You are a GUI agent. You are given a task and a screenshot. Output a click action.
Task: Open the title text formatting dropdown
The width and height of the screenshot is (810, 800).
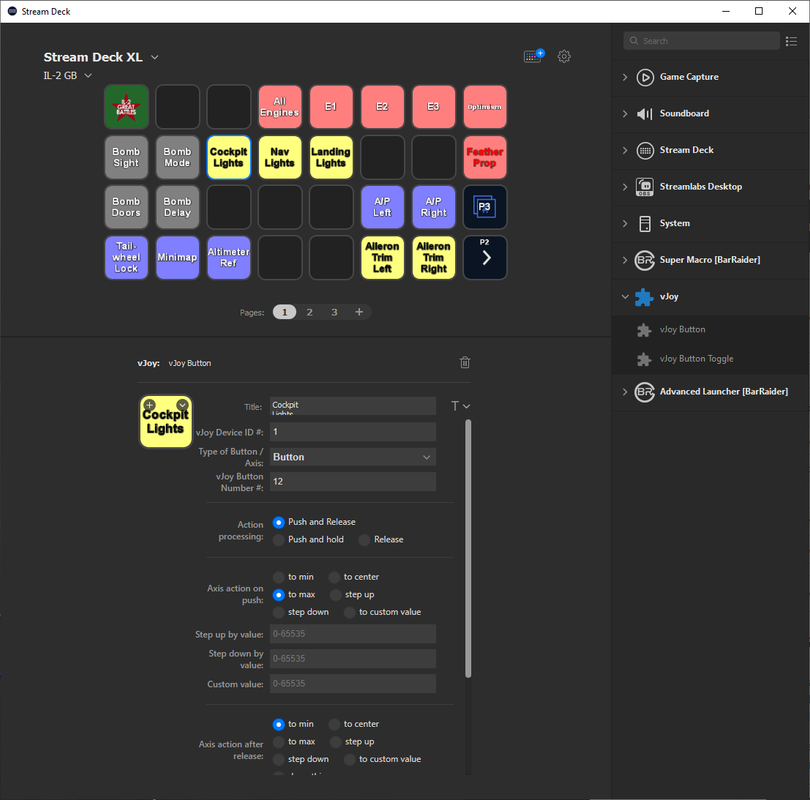(x=460, y=406)
